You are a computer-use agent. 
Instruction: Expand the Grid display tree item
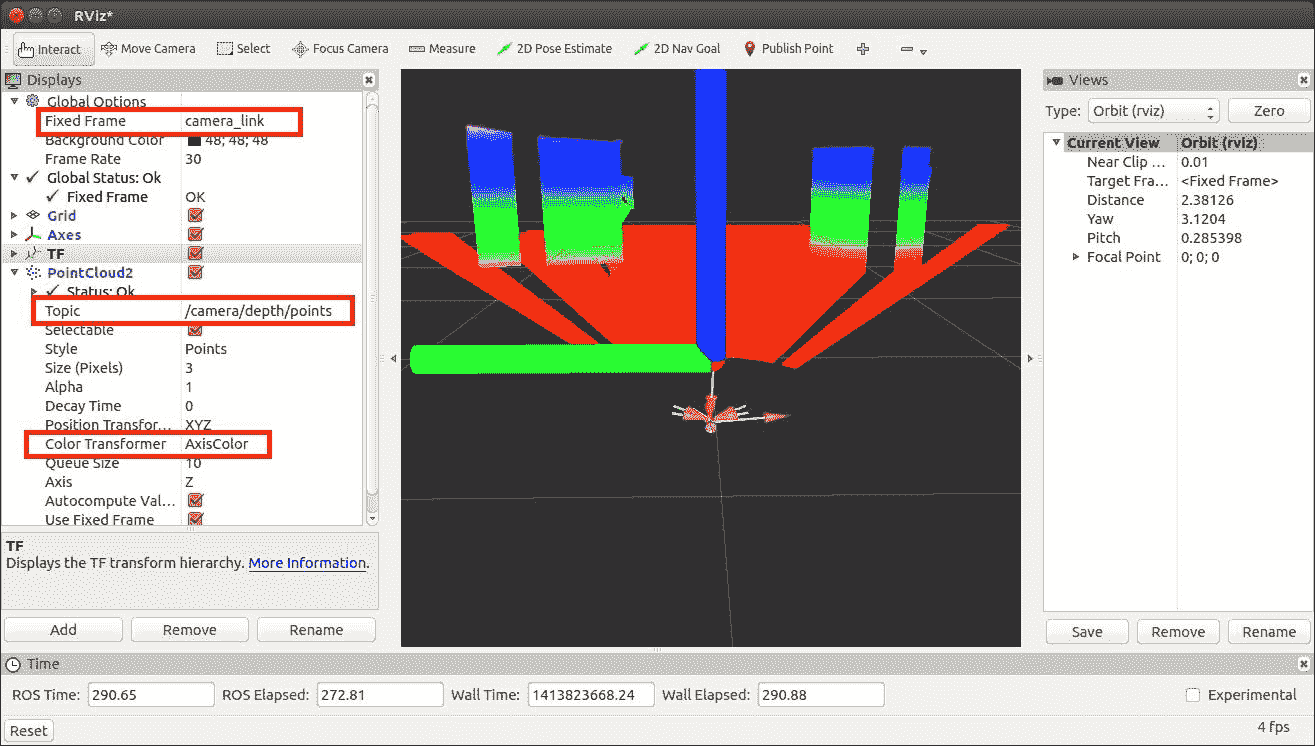[x=14, y=216]
